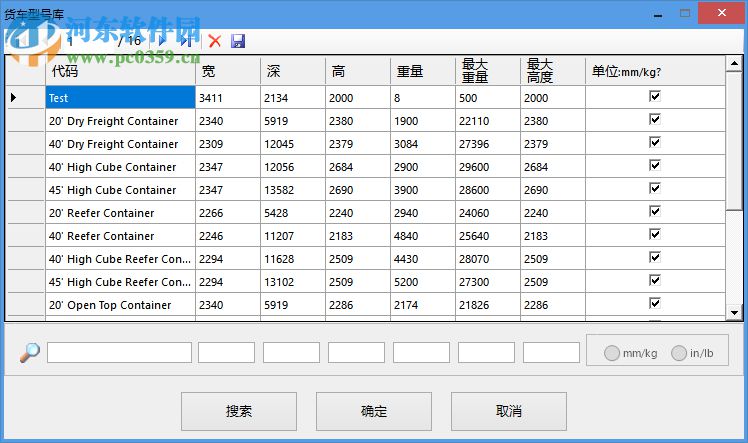Click depth cell 13582
The image size is (748, 443).
[x=293, y=190]
